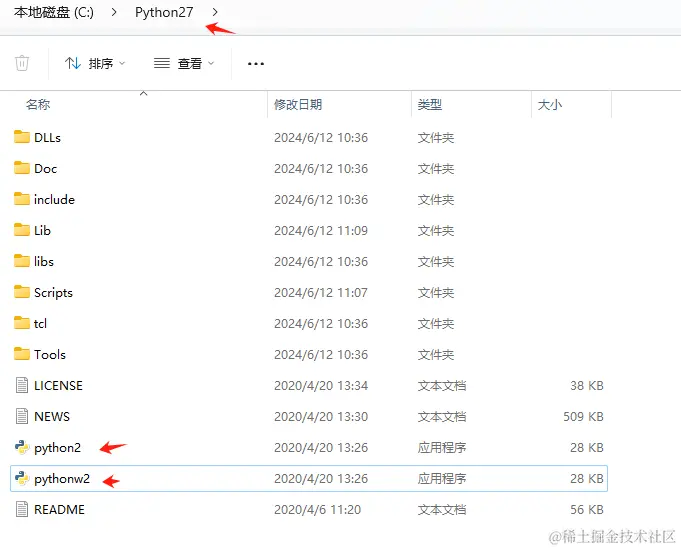Sort by the 名称 column header
Image resolution: width=681 pixels, height=550 pixels.
pos(38,105)
